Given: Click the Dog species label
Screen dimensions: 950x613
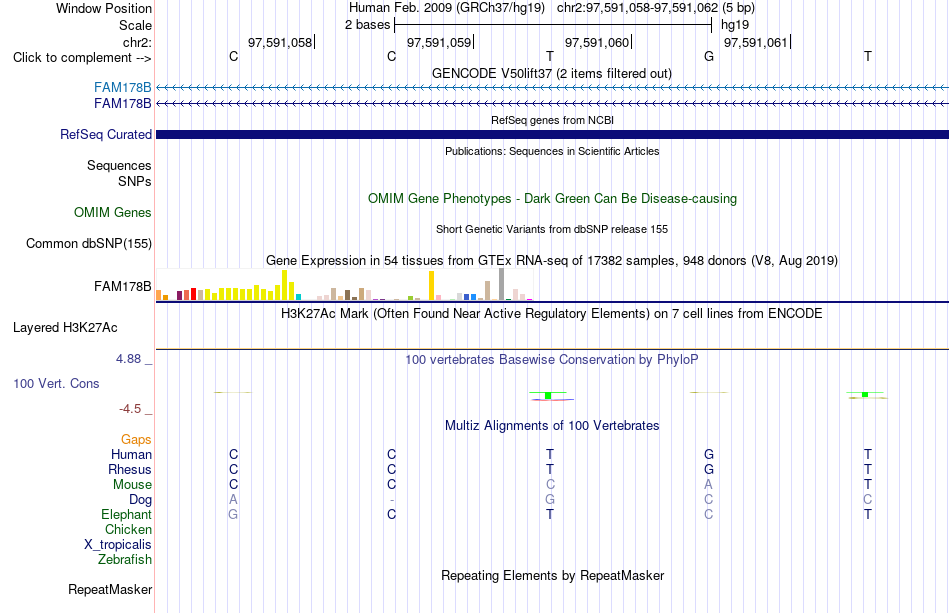Looking at the screenshot, I should tap(140, 500).
